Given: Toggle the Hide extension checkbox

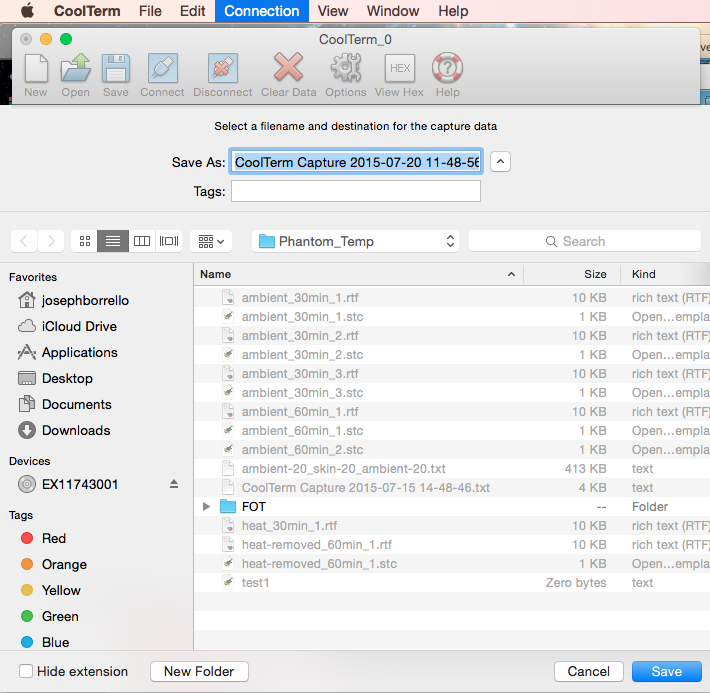Looking at the screenshot, I should click(x=26, y=671).
